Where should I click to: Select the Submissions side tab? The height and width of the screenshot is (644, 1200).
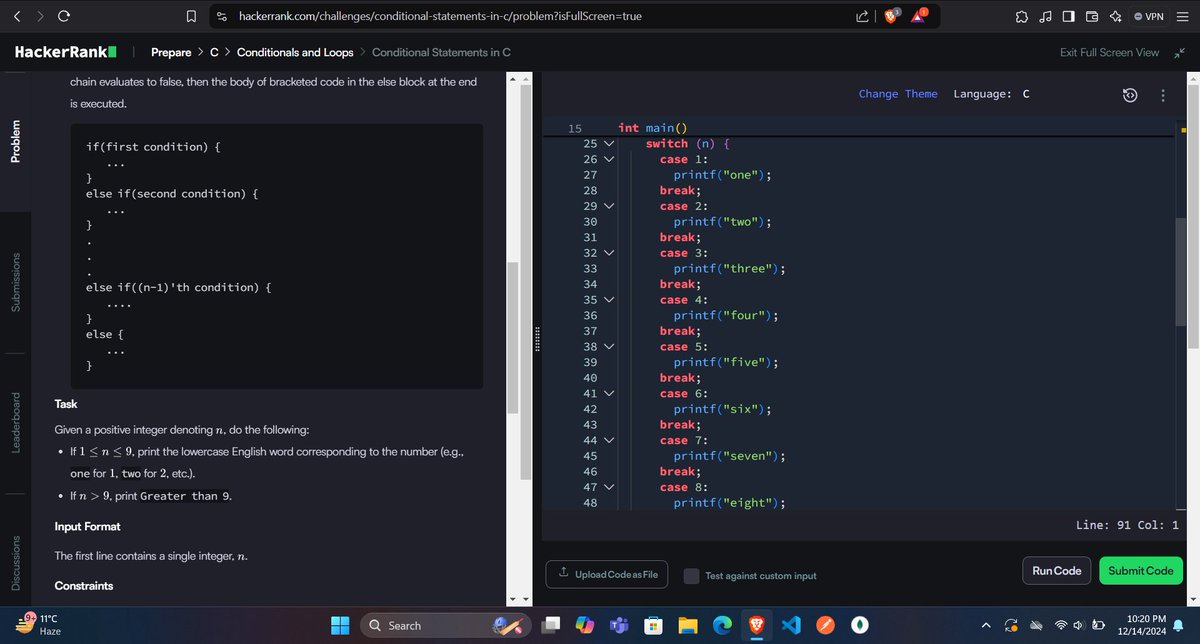(17, 282)
